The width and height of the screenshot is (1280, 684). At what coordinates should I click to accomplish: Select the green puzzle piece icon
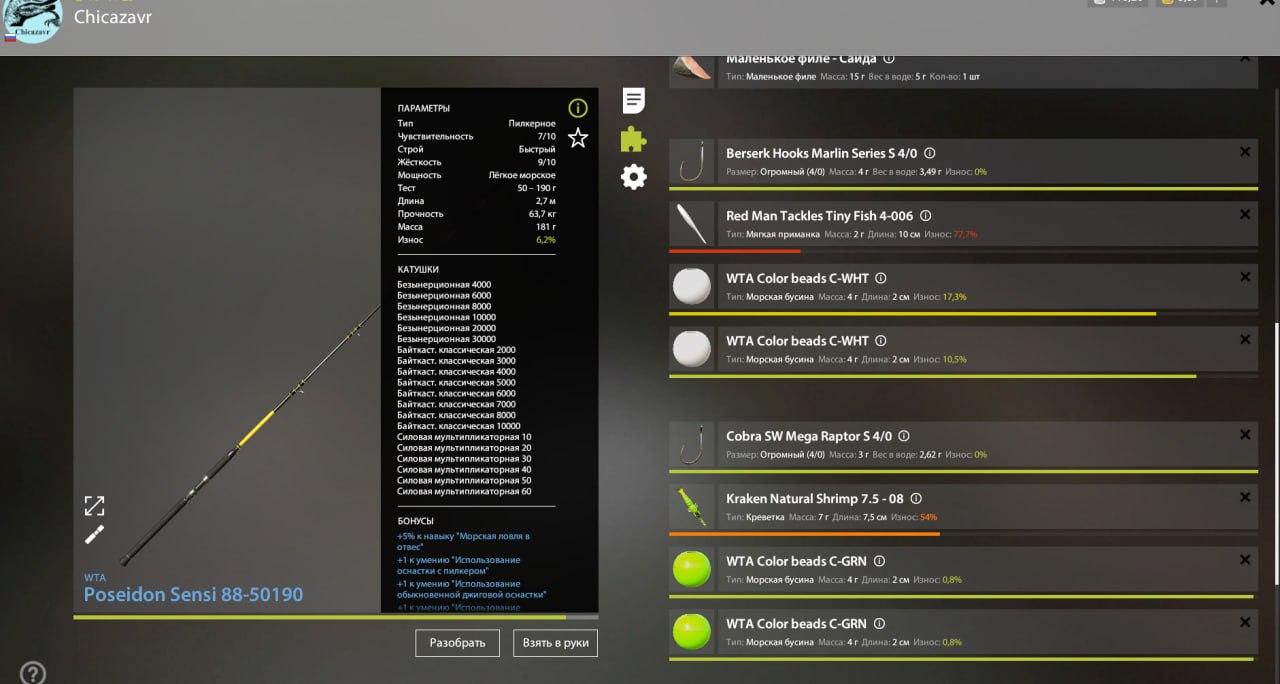click(633, 139)
